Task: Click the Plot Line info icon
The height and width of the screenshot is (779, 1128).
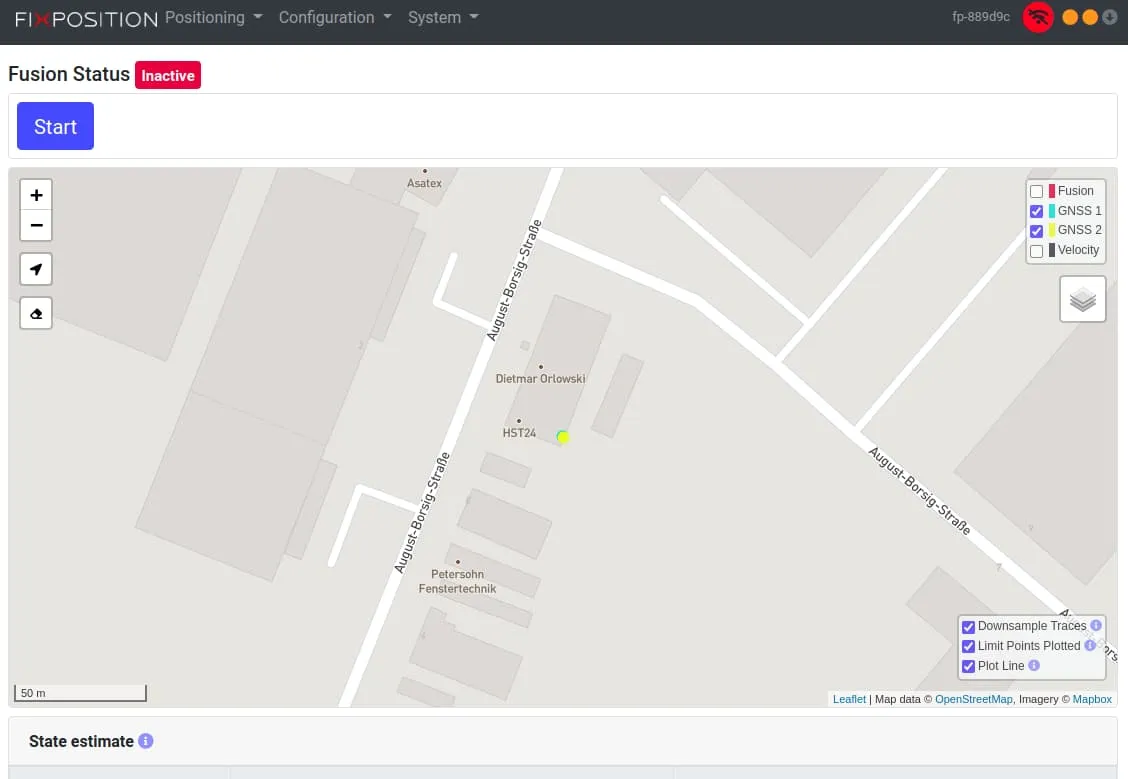Action: [1034, 665]
